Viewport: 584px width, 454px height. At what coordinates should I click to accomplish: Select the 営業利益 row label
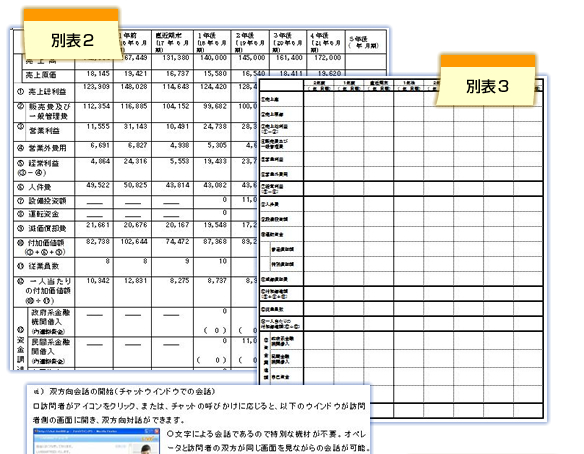tap(44, 131)
